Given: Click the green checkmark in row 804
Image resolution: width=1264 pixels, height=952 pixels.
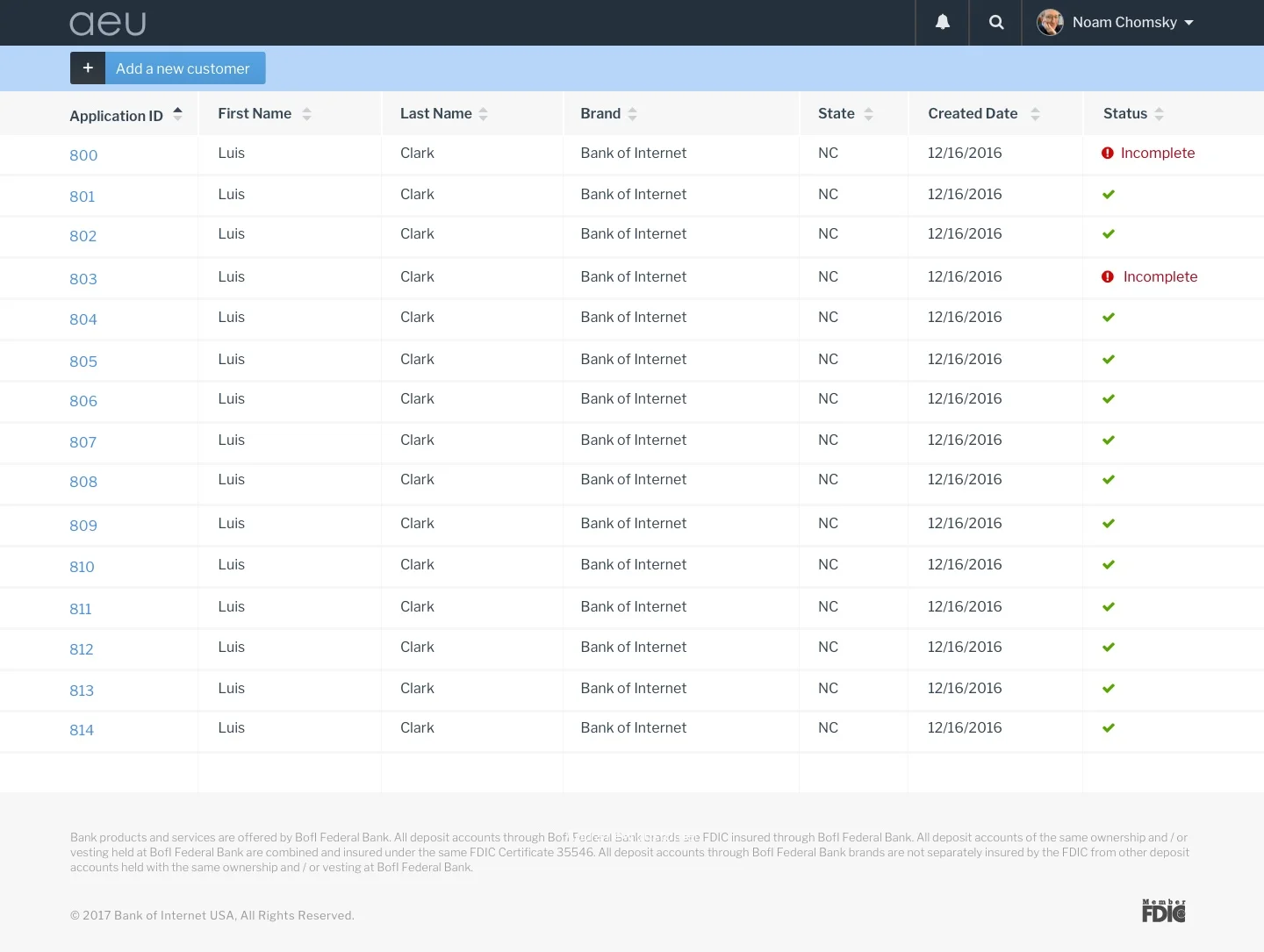Looking at the screenshot, I should (x=1109, y=317).
